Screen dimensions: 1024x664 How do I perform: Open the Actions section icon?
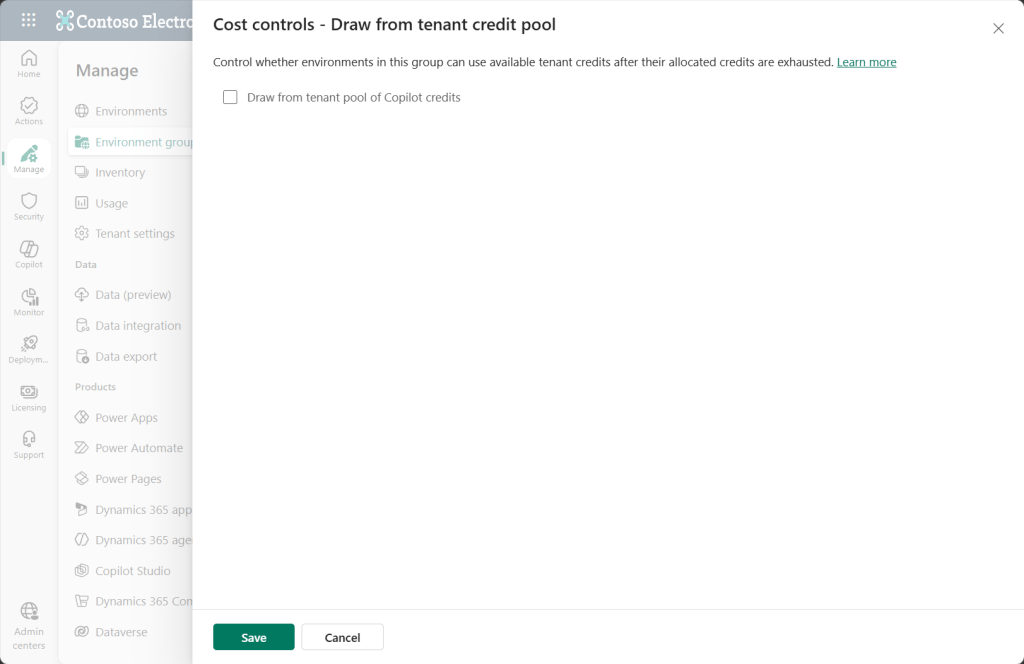click(x=29, y=111)
